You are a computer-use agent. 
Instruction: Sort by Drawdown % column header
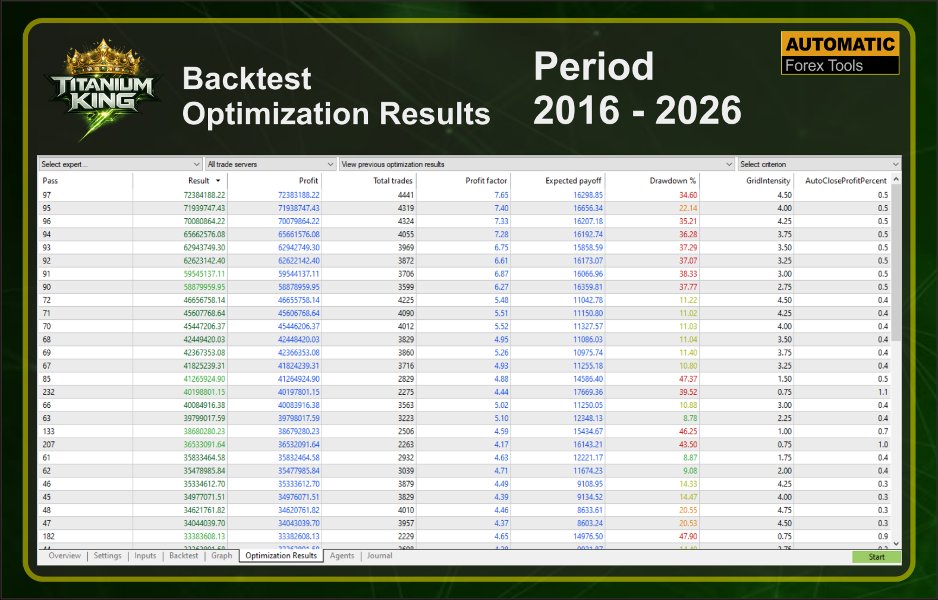tap(672, 181)
